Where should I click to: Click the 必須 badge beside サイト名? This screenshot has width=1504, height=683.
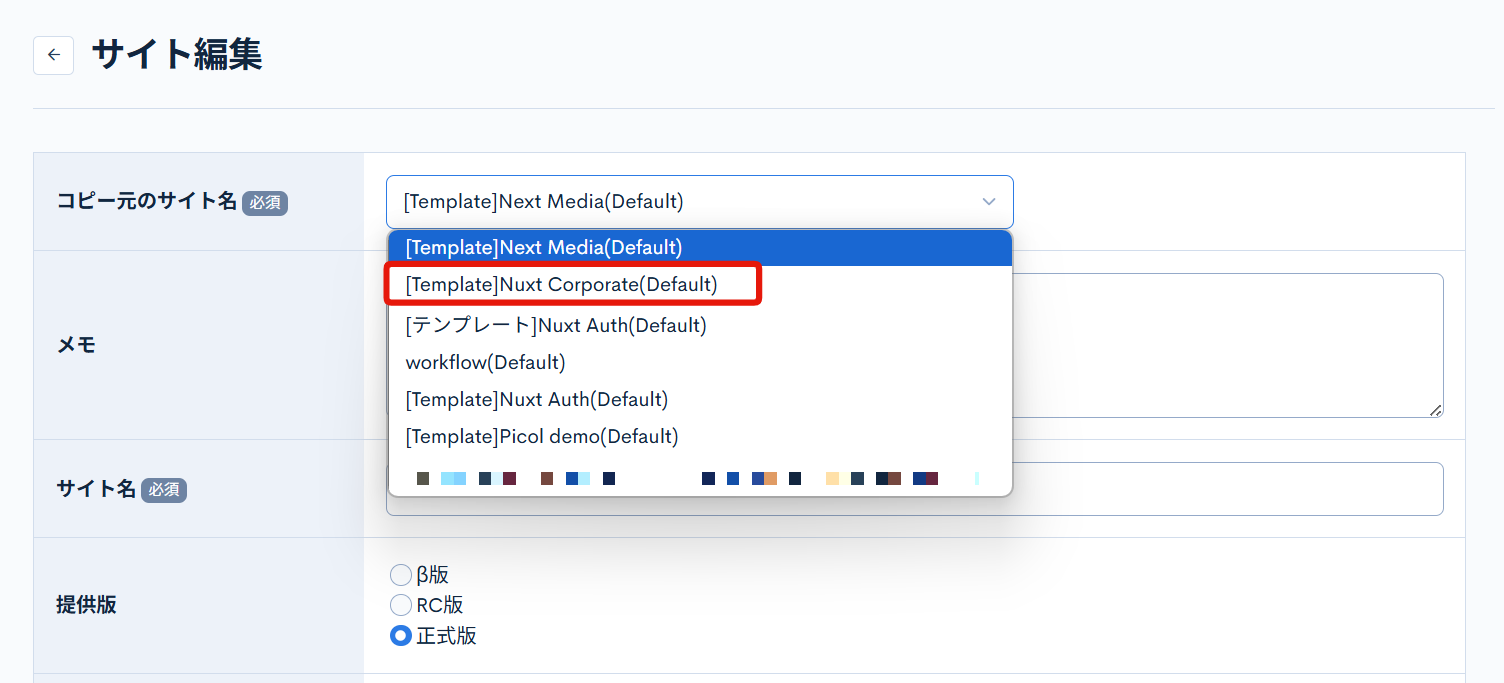tap(164, 490)
